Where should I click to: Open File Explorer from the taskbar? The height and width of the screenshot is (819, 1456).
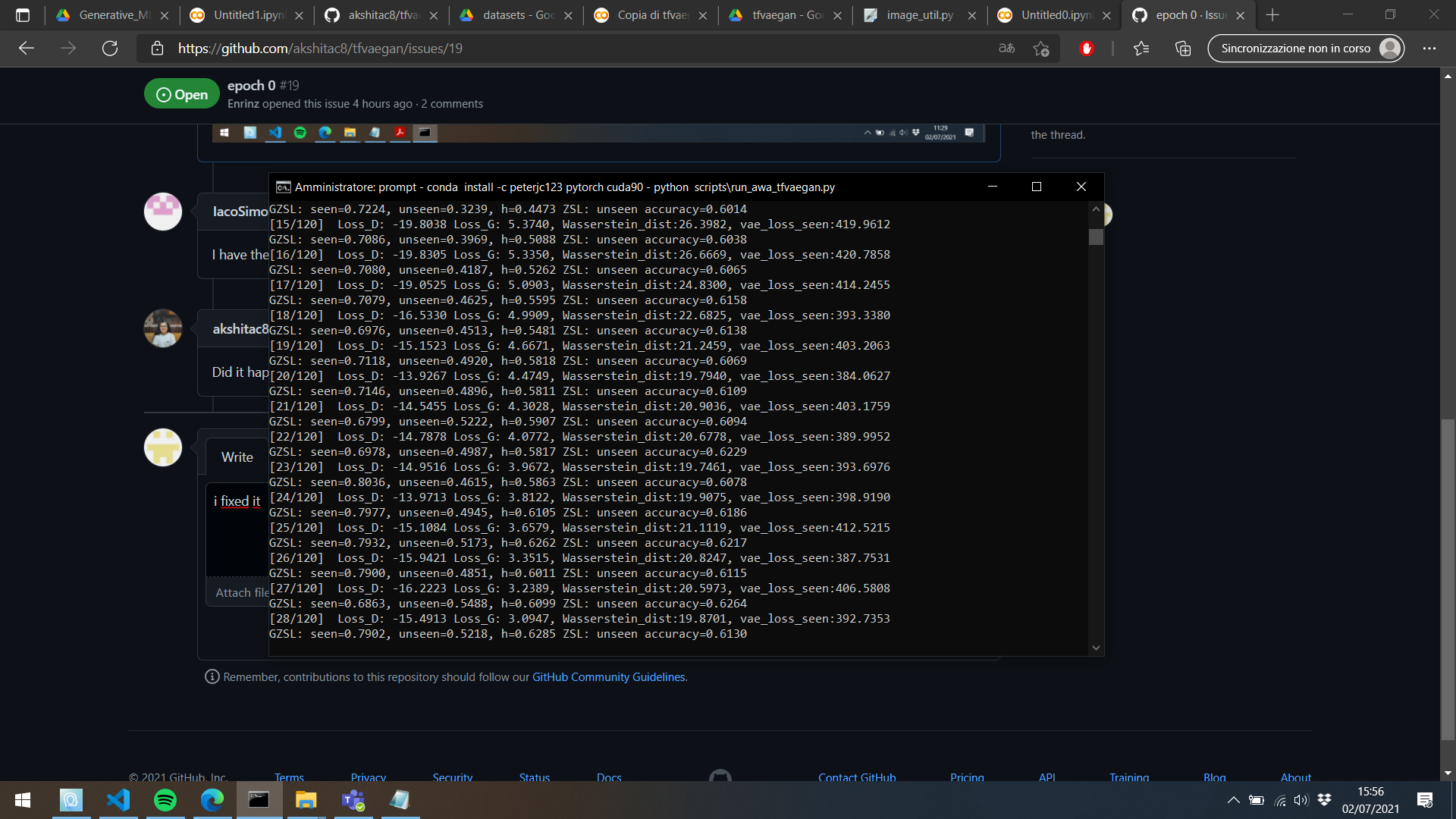click(x=306, y=800)
